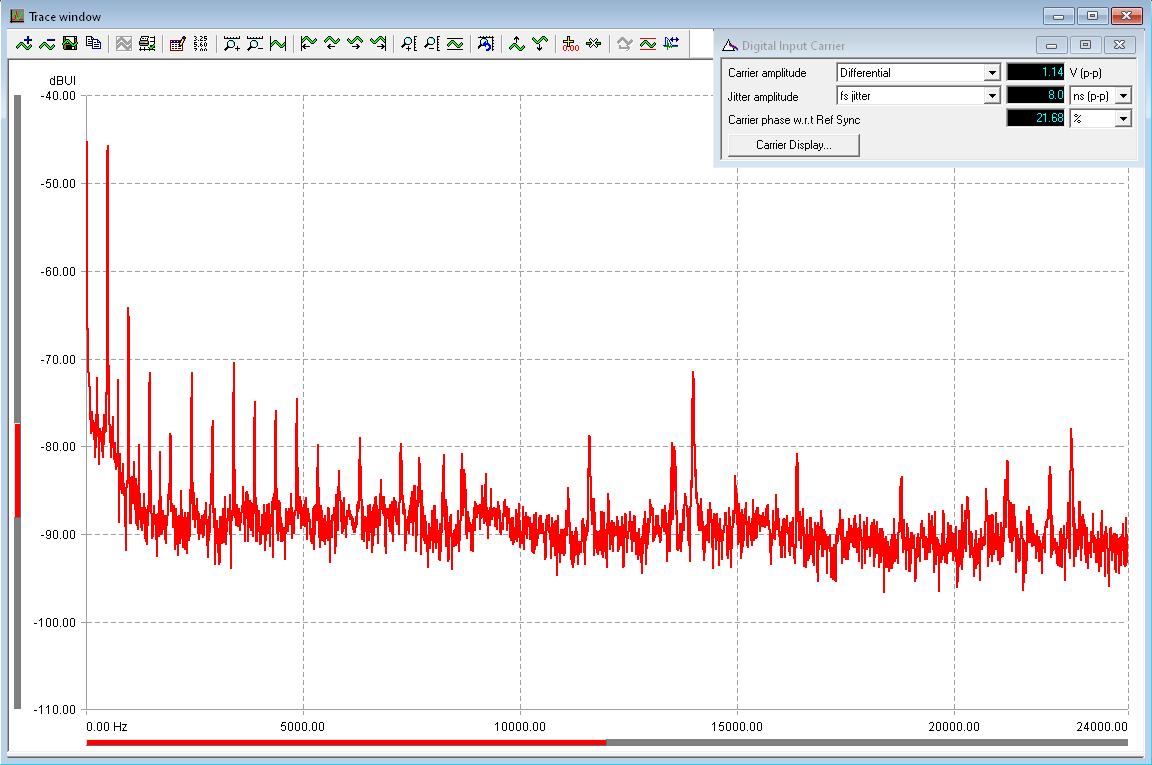
Task: Click the red horizontal range bar under the graph
Action: pos(345,742)
